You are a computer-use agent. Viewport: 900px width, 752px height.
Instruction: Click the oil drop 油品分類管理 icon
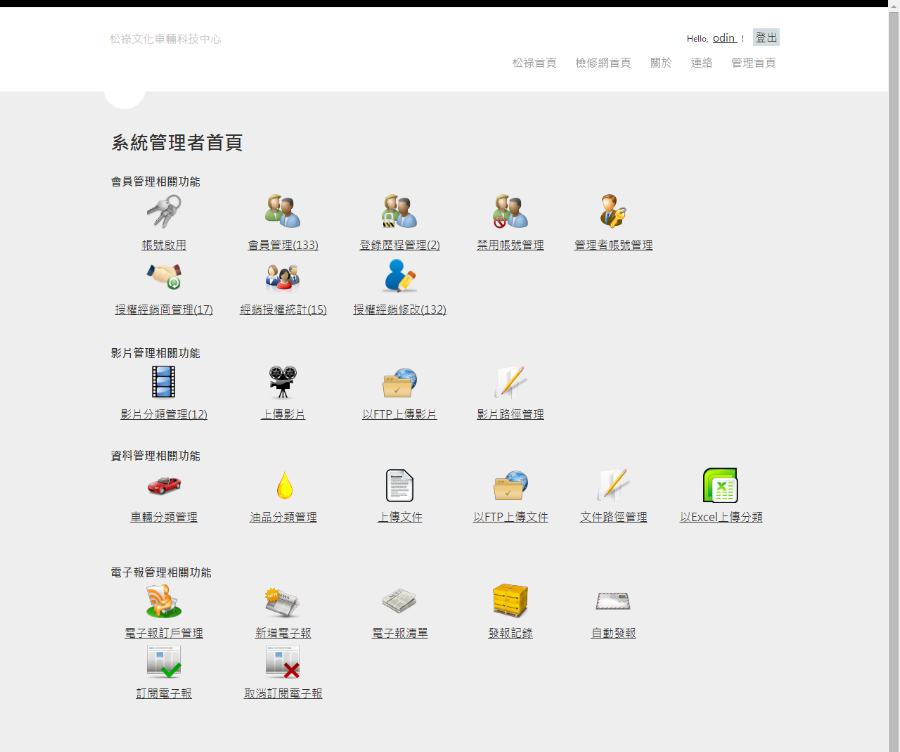pos(283,486)
